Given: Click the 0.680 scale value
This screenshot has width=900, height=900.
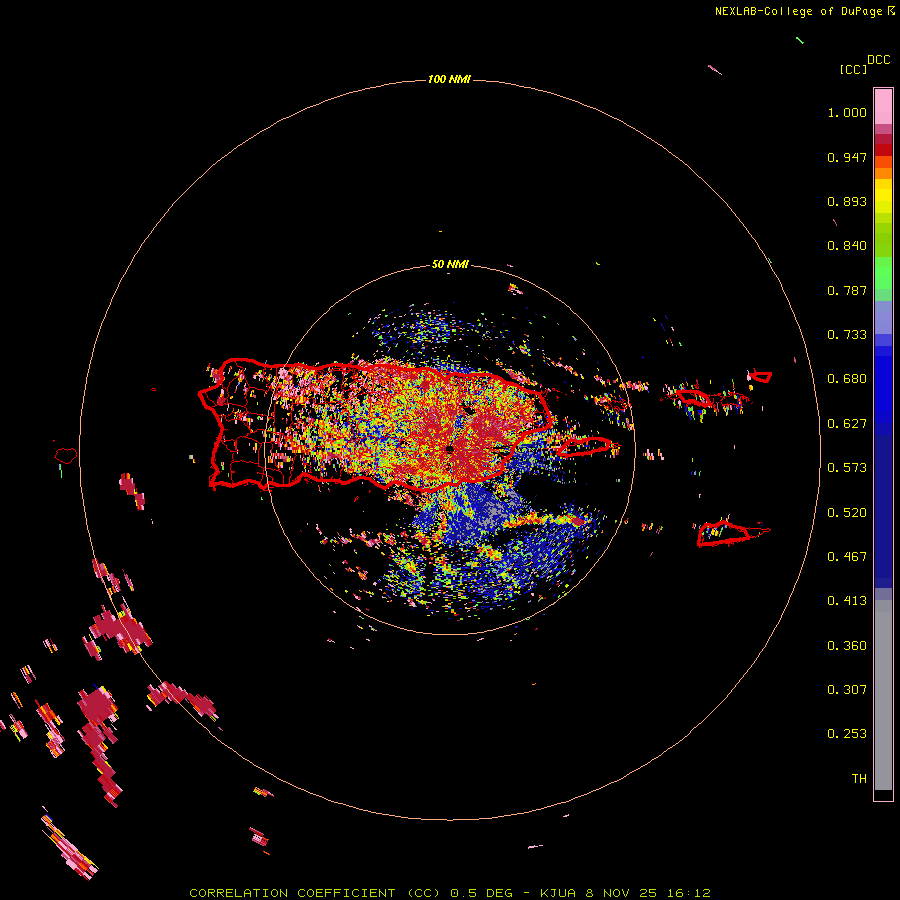Looking at the screenshot, I should click(x=847, y=379).
